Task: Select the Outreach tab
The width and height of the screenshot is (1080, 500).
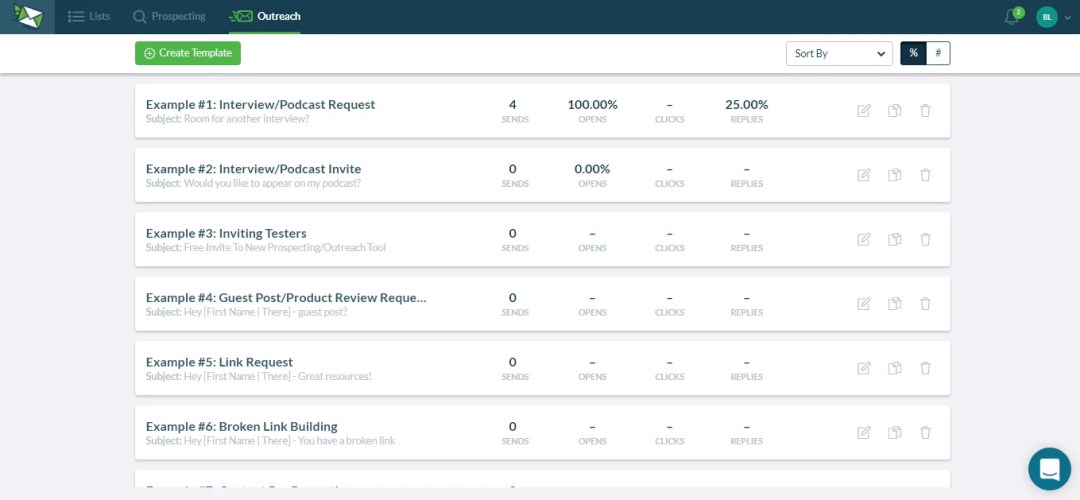Action: [265, 17]
